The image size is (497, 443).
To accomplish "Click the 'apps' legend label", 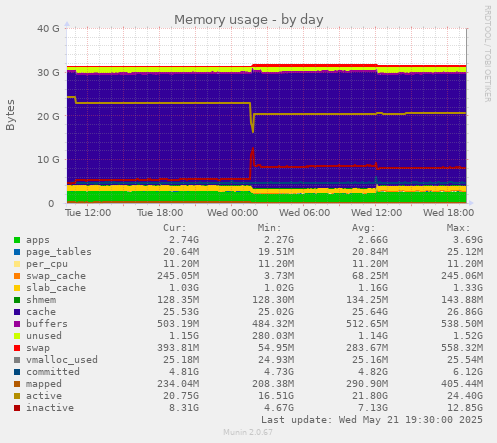I will click(x=38, y=240).
